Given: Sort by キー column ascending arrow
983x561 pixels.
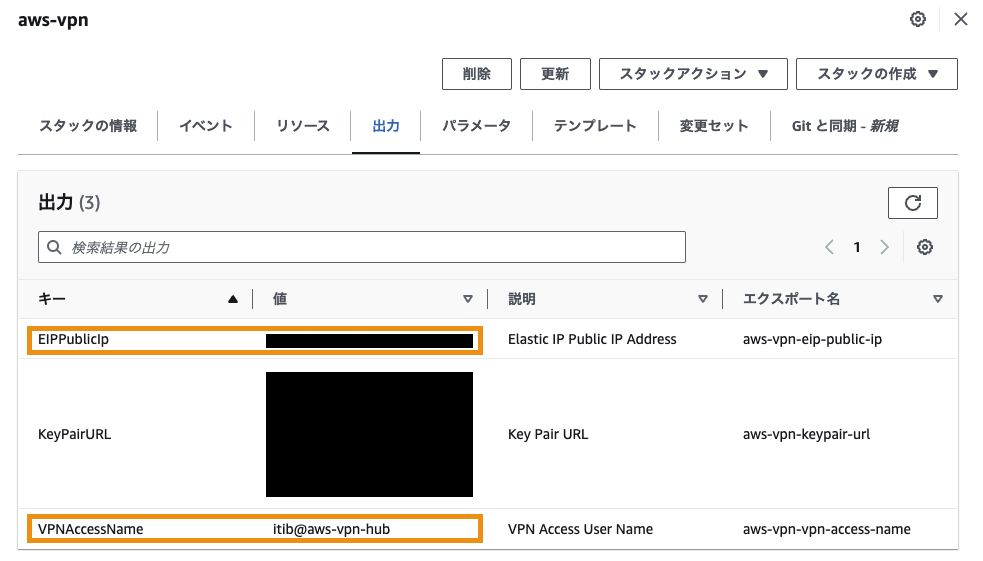Looking at the screenshot, I should [x=233, y=299].
